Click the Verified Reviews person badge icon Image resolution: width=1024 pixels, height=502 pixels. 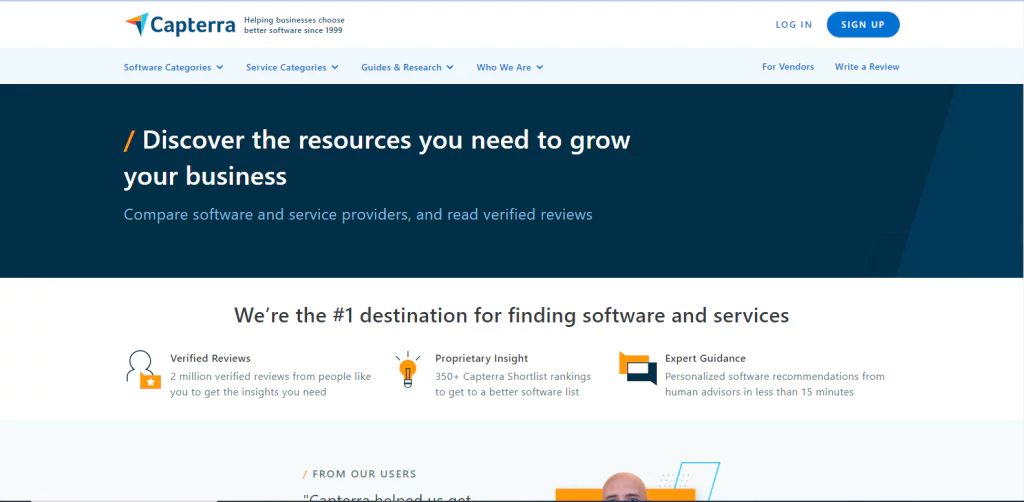143,370
